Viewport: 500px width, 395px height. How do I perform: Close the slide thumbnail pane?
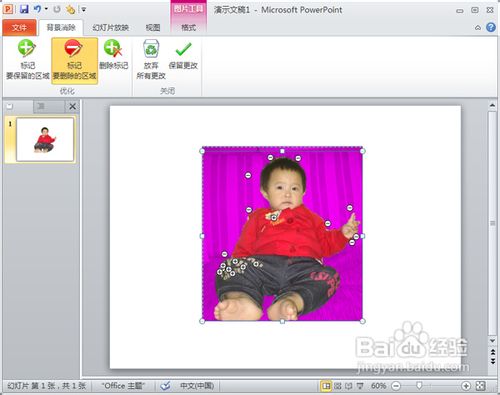pos(72,107)
